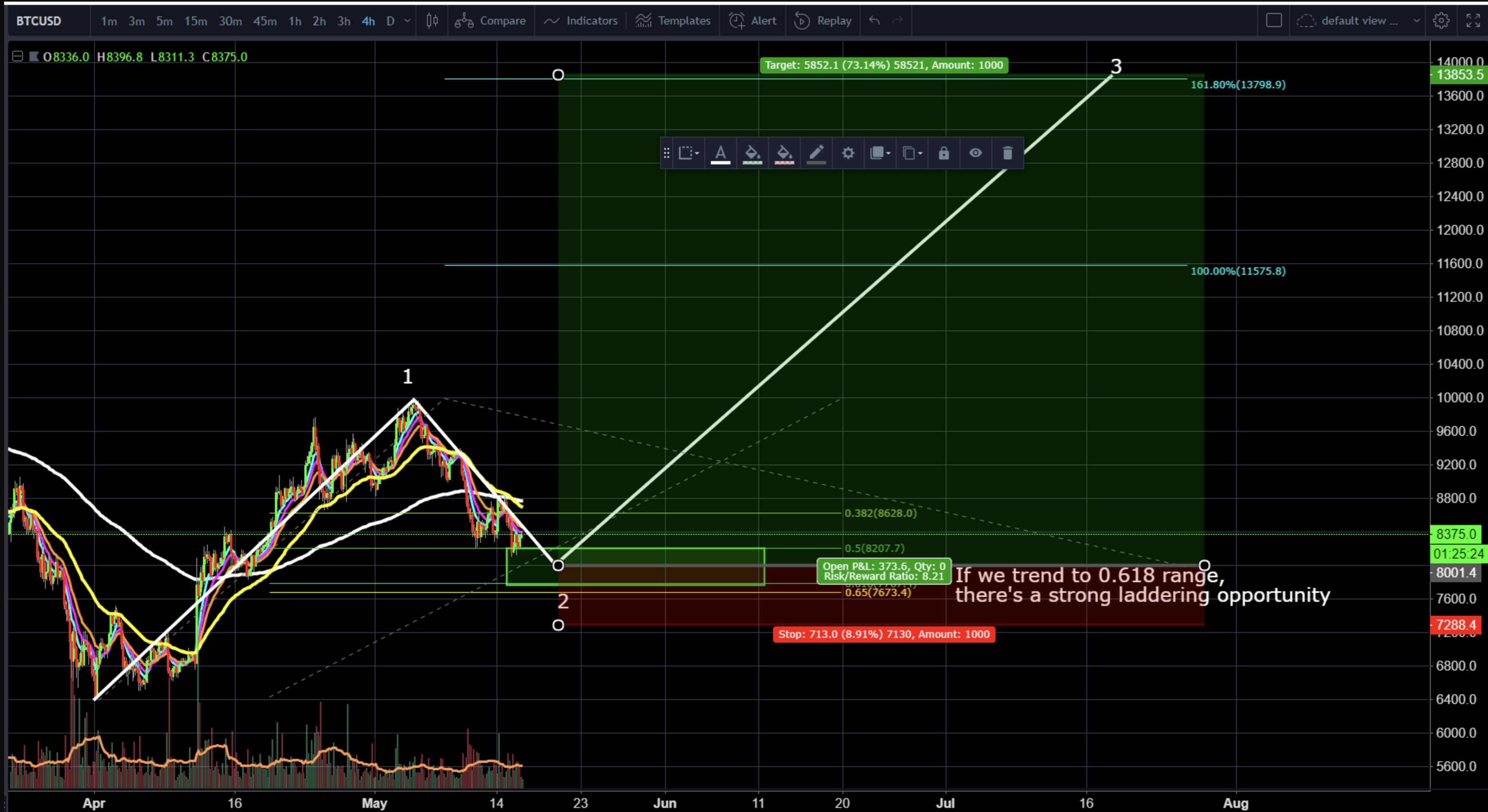Click the flag icon next to OHLC values
This screenshot has width=1488, height=812.
(34, 56)
